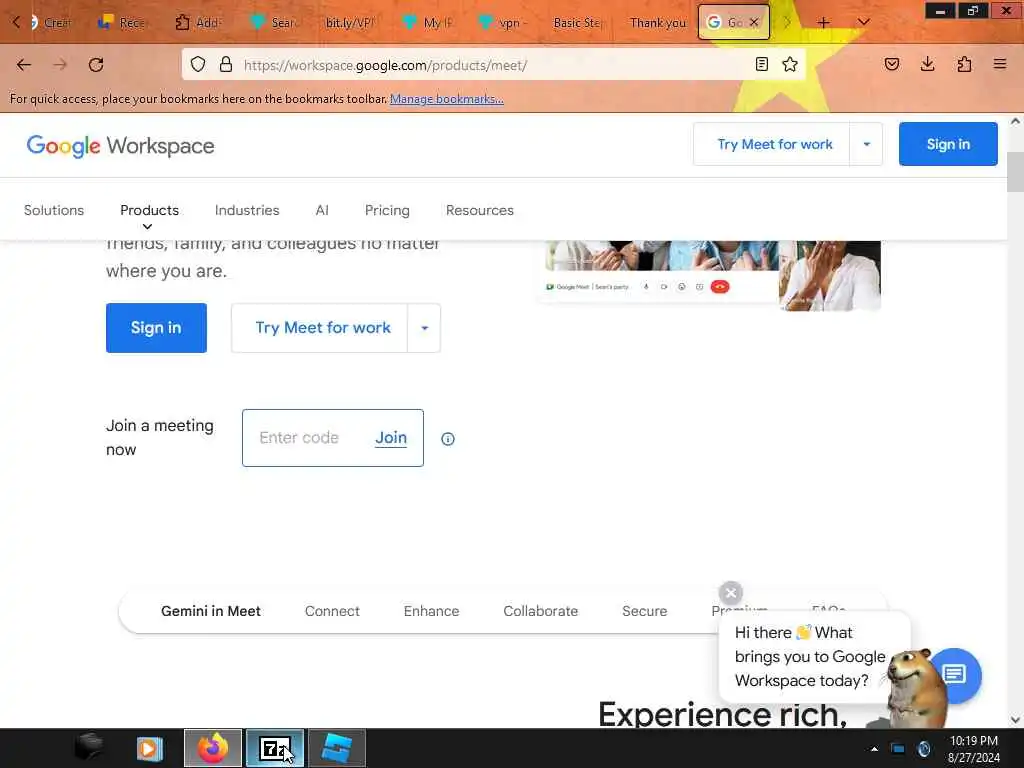Switch to the Thank you tab
1024x768 pixels.
click(x=658, y=23)
